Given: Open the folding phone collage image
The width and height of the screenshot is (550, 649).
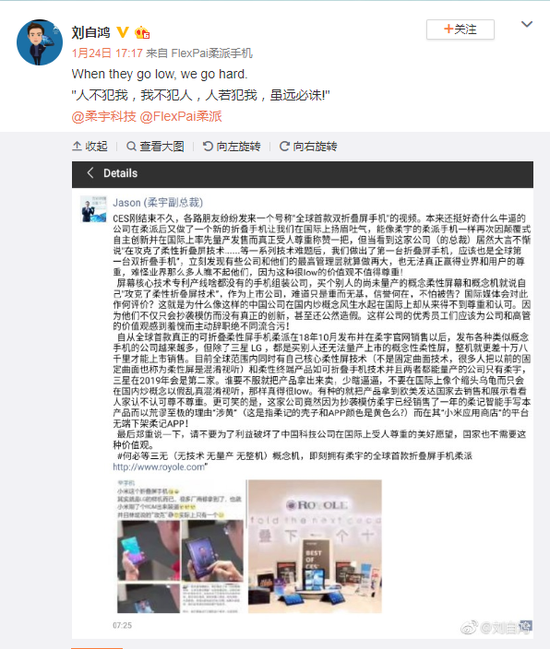Looking at the screenshot, I should click(x=180, y=546).
